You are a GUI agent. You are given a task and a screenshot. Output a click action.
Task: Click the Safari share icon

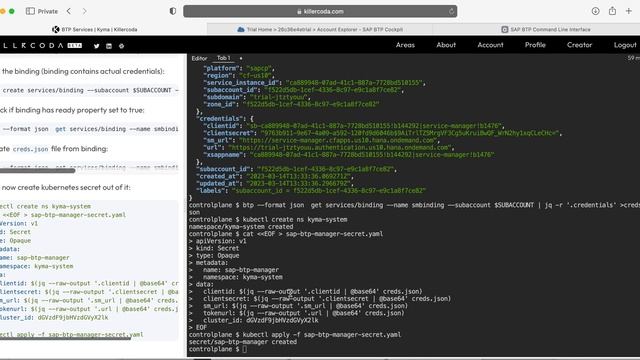coord(612,11)
